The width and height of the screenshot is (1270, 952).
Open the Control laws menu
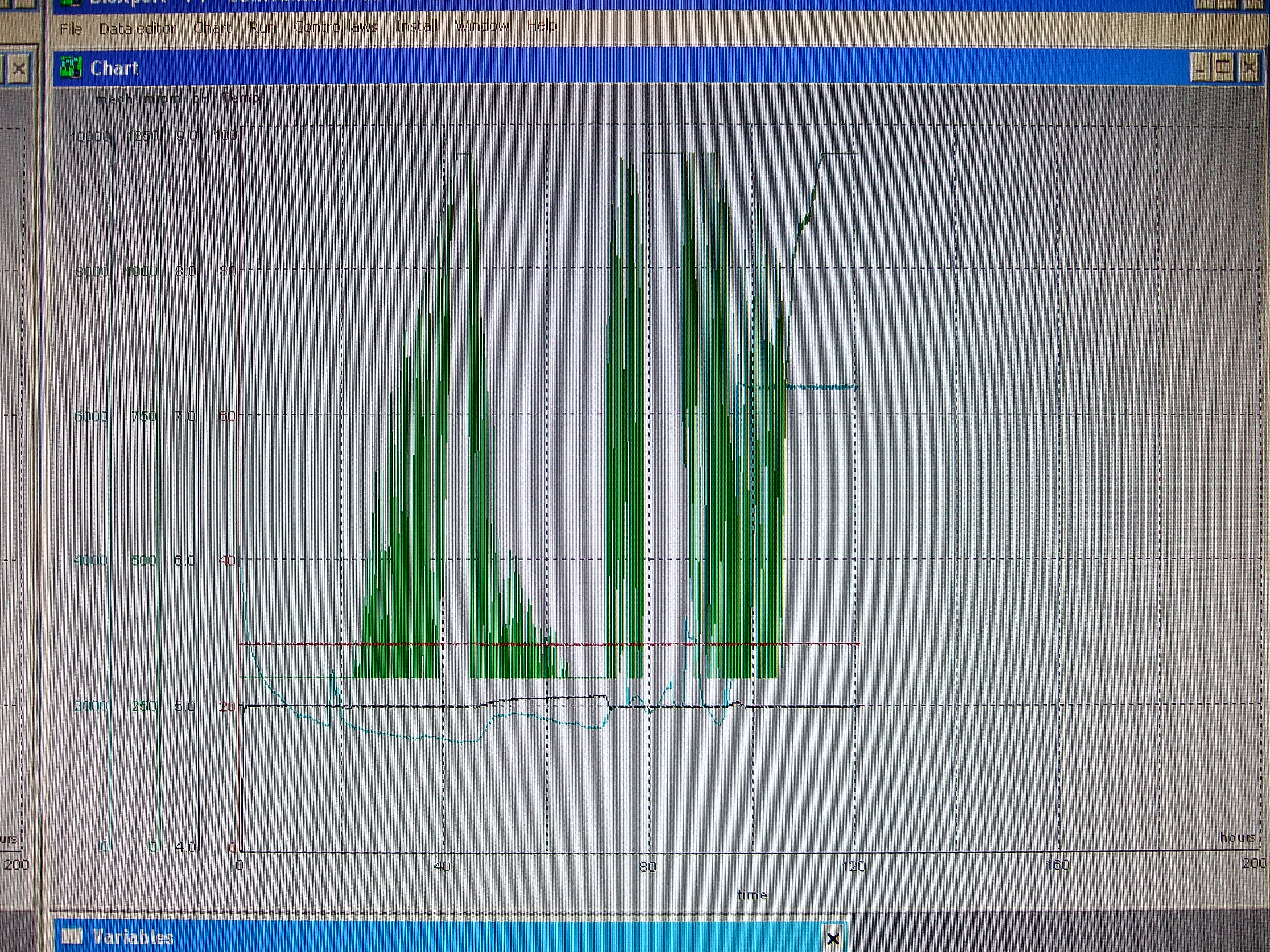[x=335, y=27]
